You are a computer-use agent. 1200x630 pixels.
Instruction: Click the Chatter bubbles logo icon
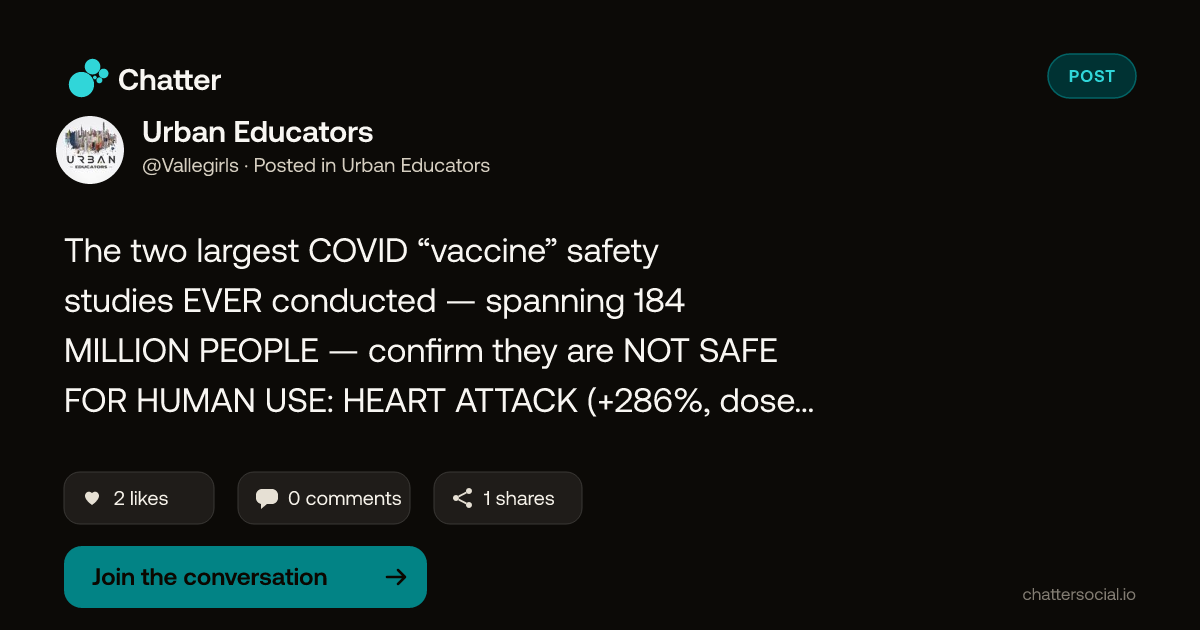pos(88,78)
